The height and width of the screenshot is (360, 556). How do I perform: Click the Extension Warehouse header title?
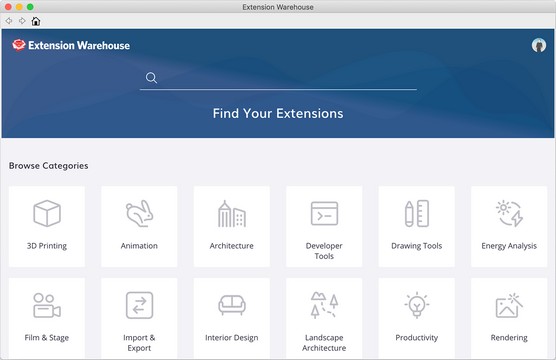[x=79, y=45]
